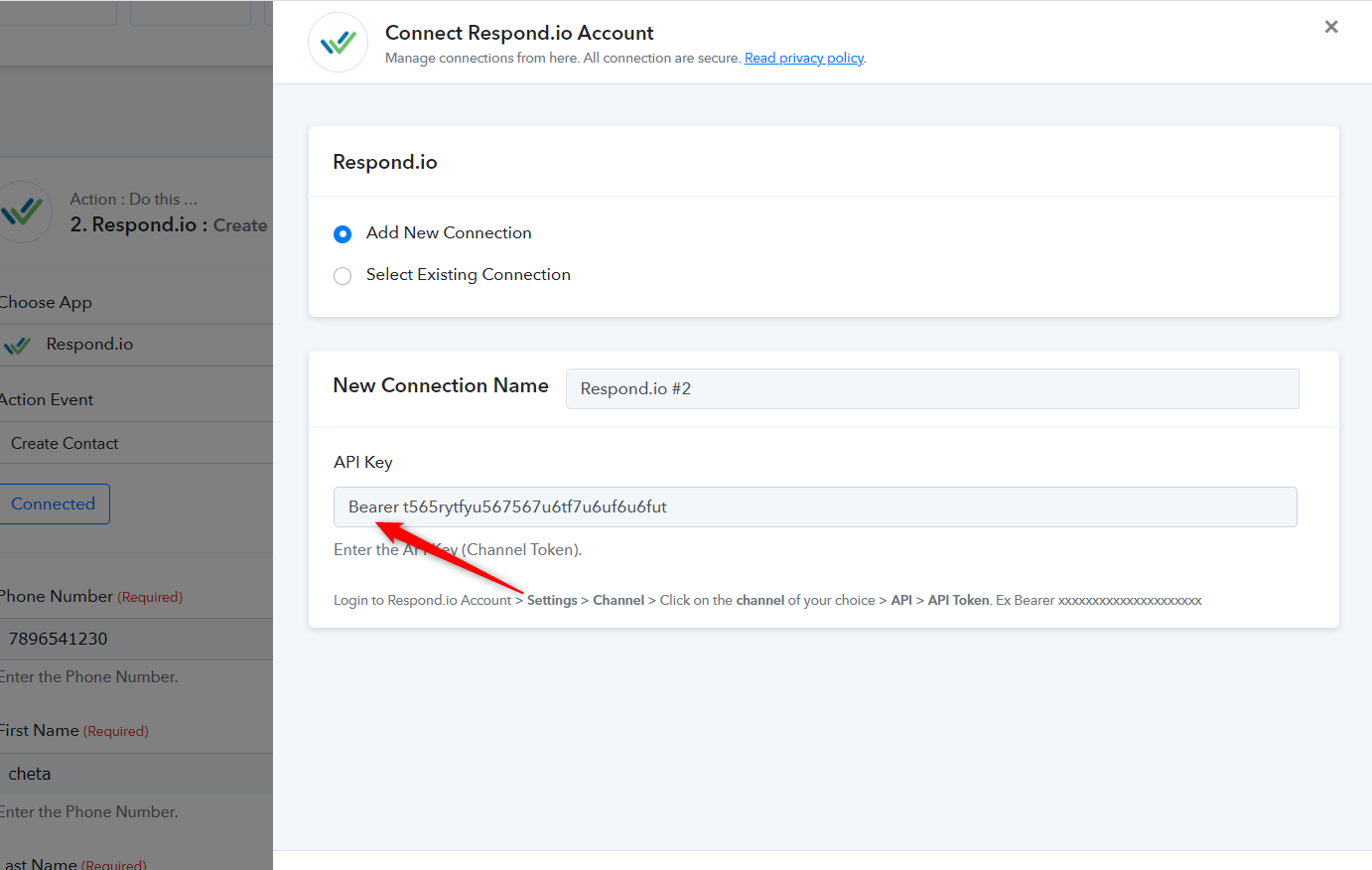Click the Respond.io logo in dialog header
Image resolution: width=1372 pixels, height=870 pixels.
click(x=339, y=43)
